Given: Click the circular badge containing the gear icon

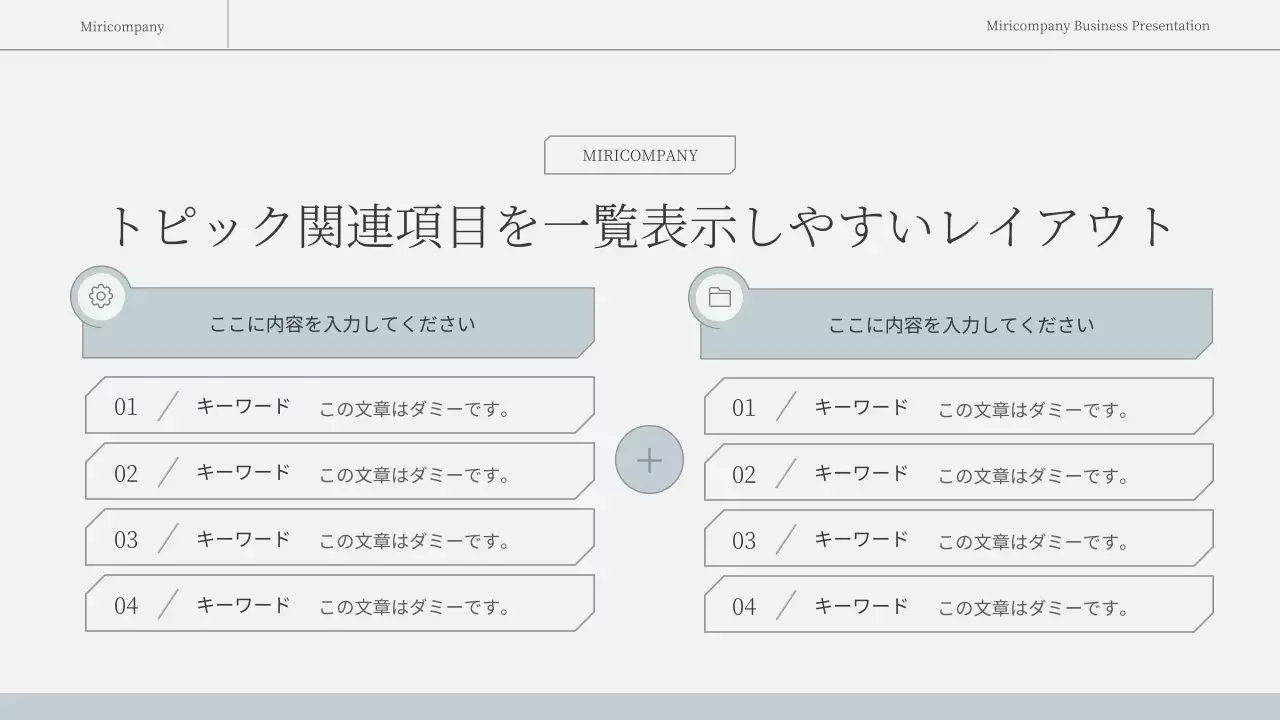Looking at the screenshot, I should [x=99, y=296].
